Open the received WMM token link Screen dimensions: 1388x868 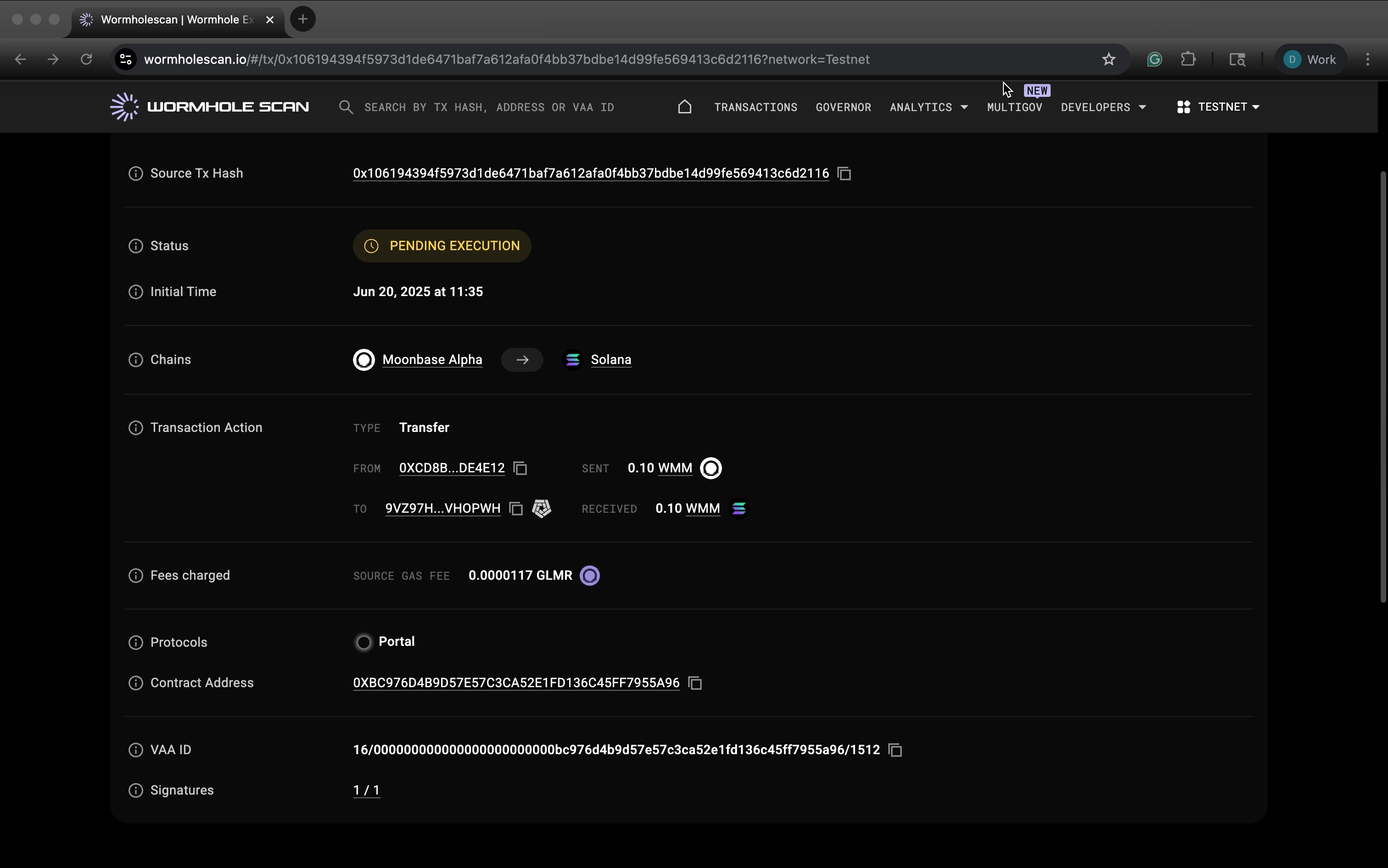703,509
